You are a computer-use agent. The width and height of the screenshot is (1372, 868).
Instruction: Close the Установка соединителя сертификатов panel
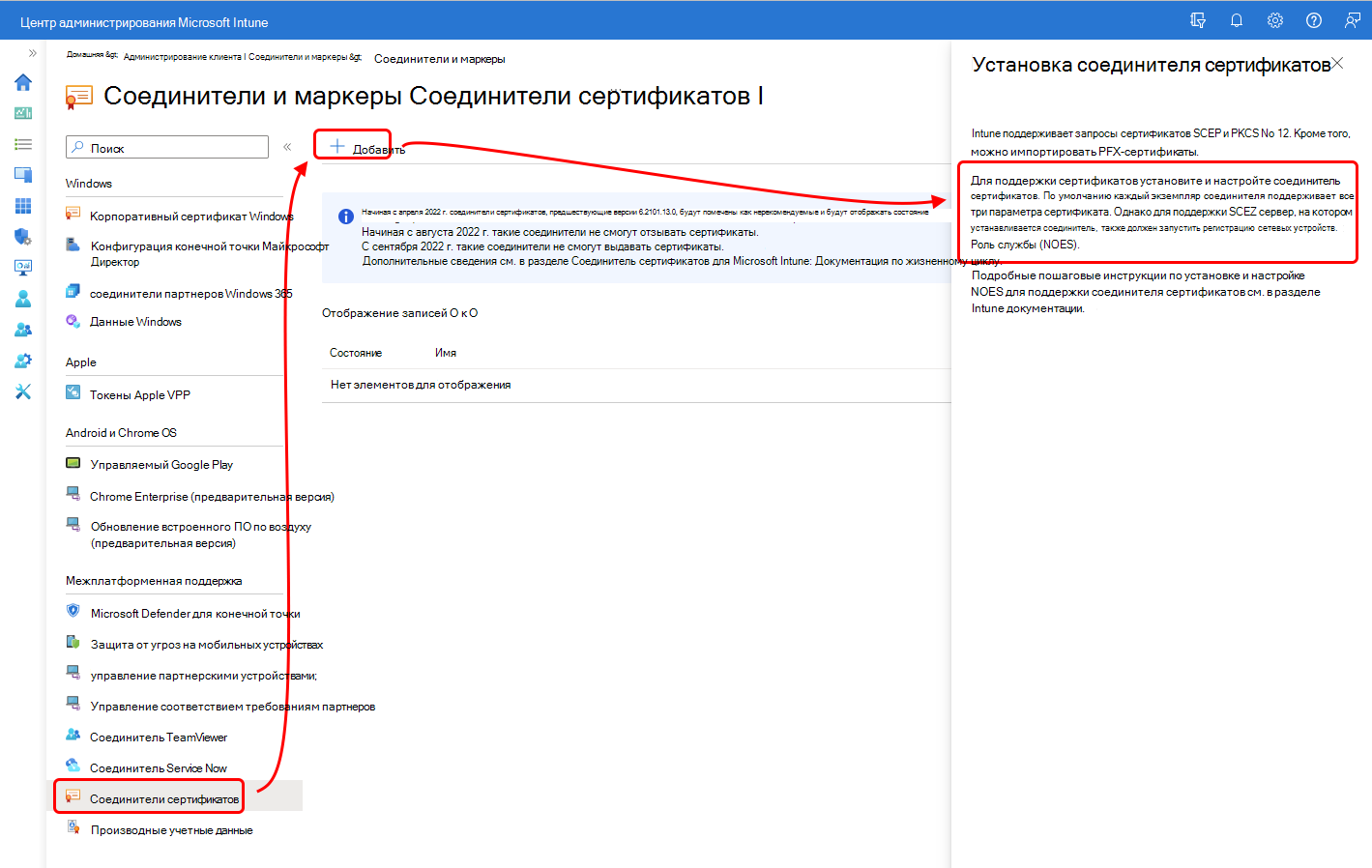coord(1337,63)
